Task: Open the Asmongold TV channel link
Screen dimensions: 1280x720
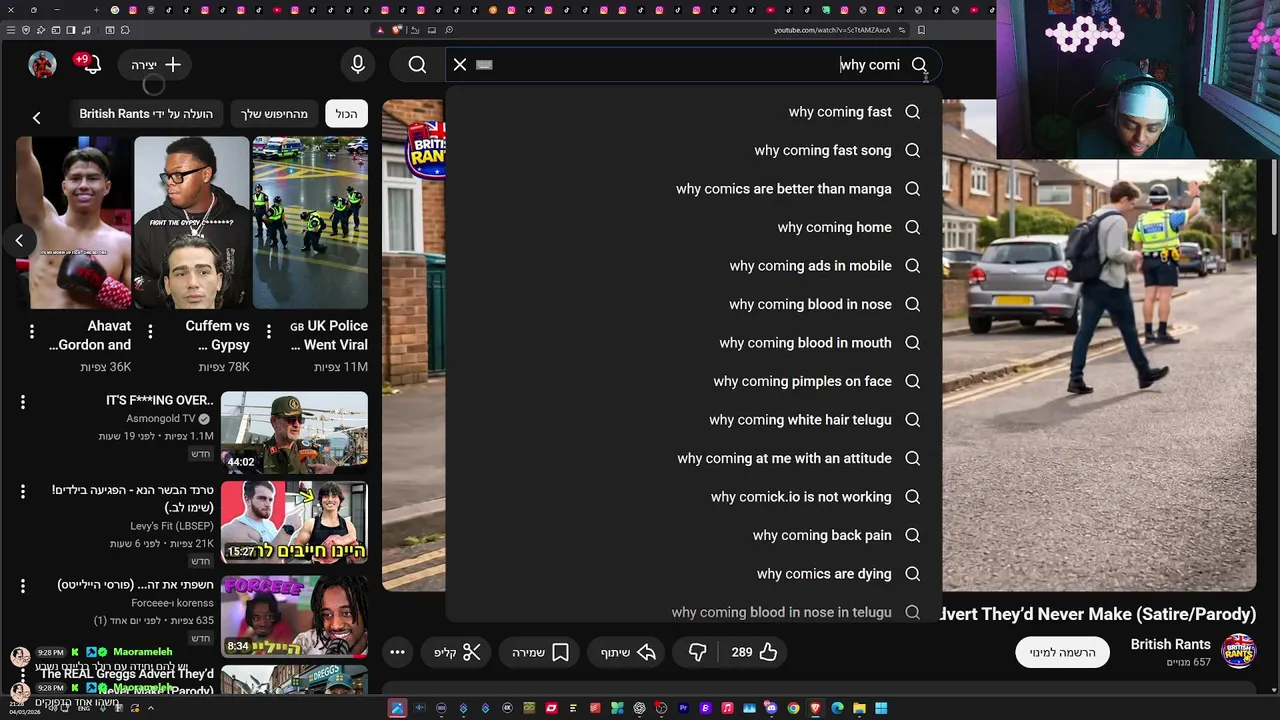Action: 161,418
